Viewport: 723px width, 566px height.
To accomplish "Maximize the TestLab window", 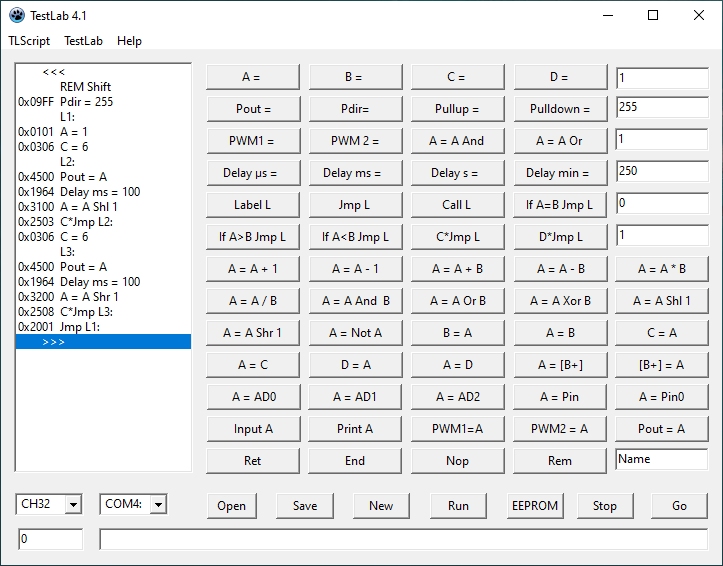I will click(x=653, y=15).
